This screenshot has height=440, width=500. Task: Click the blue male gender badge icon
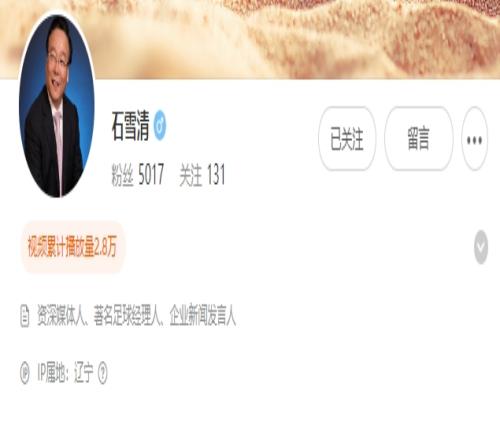pos(160,125)
